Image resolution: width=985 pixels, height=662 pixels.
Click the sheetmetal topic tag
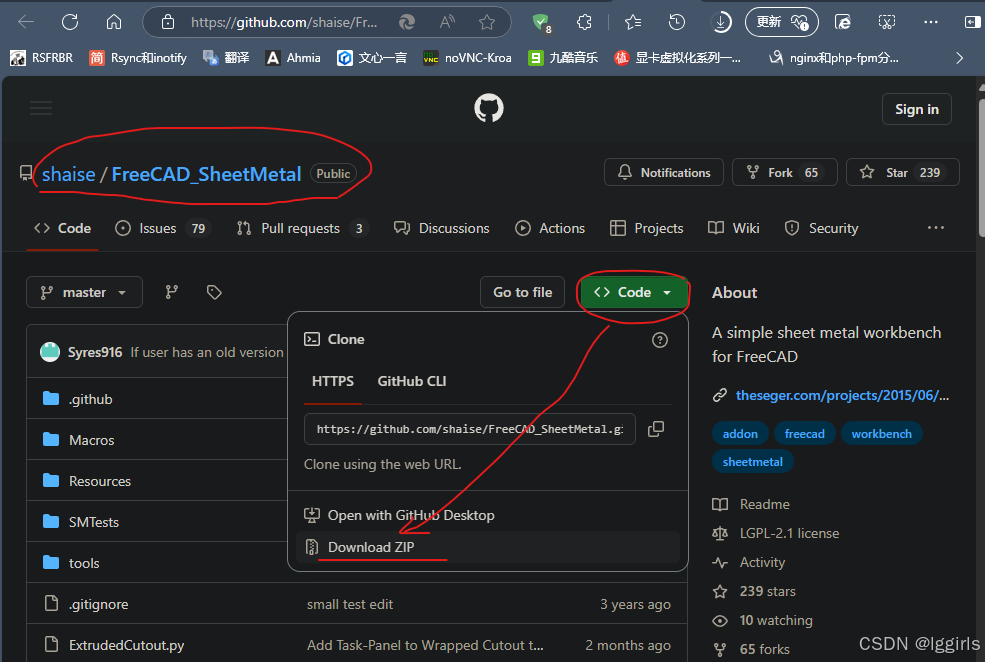click(753, 462)
